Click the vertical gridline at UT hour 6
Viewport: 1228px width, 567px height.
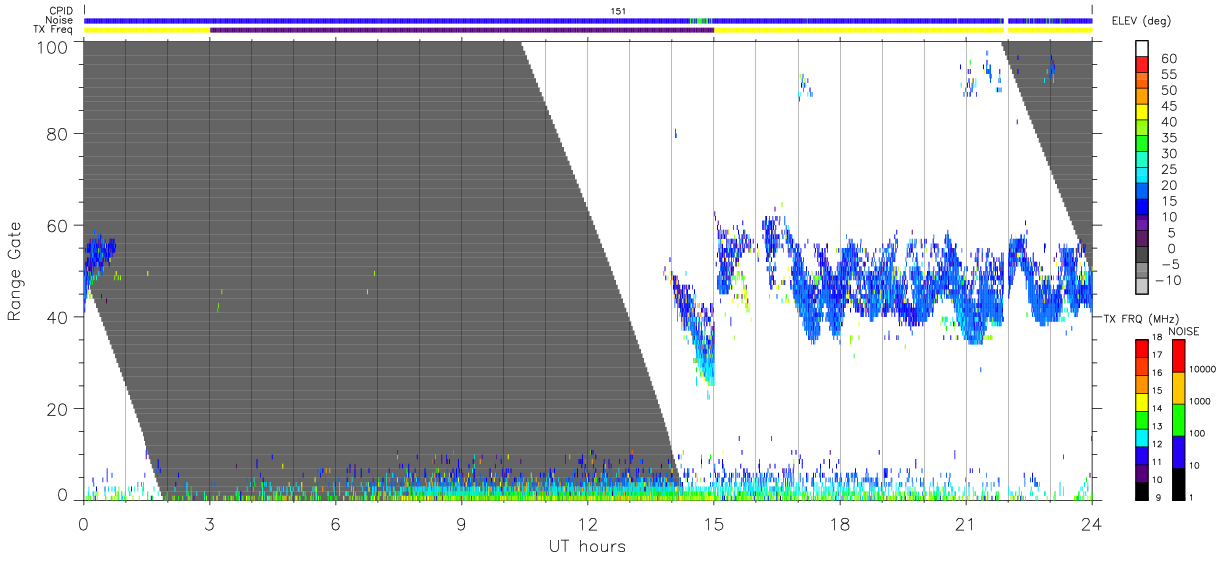coord(335,270)
